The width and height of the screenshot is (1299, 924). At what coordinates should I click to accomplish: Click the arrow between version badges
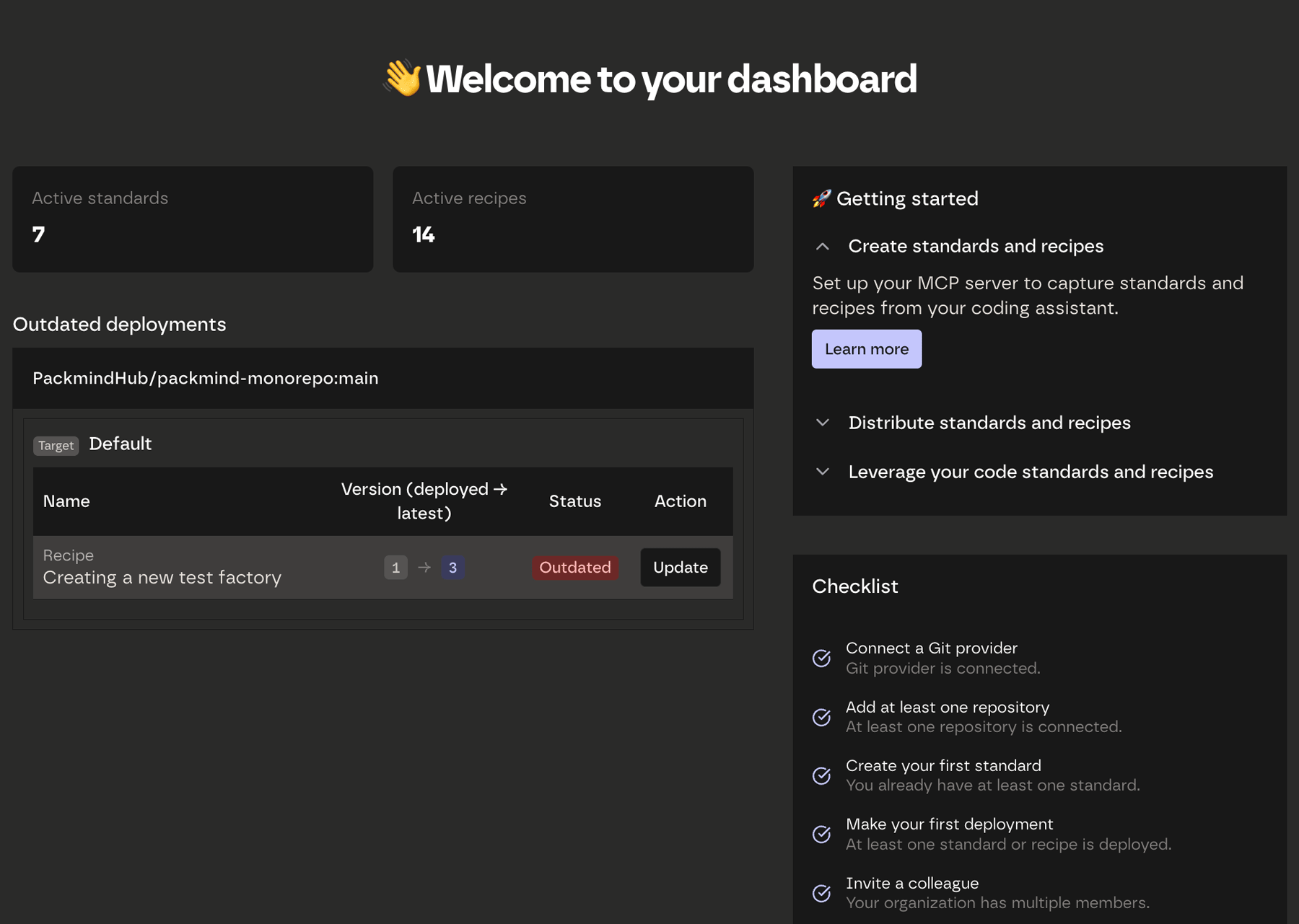424,568
